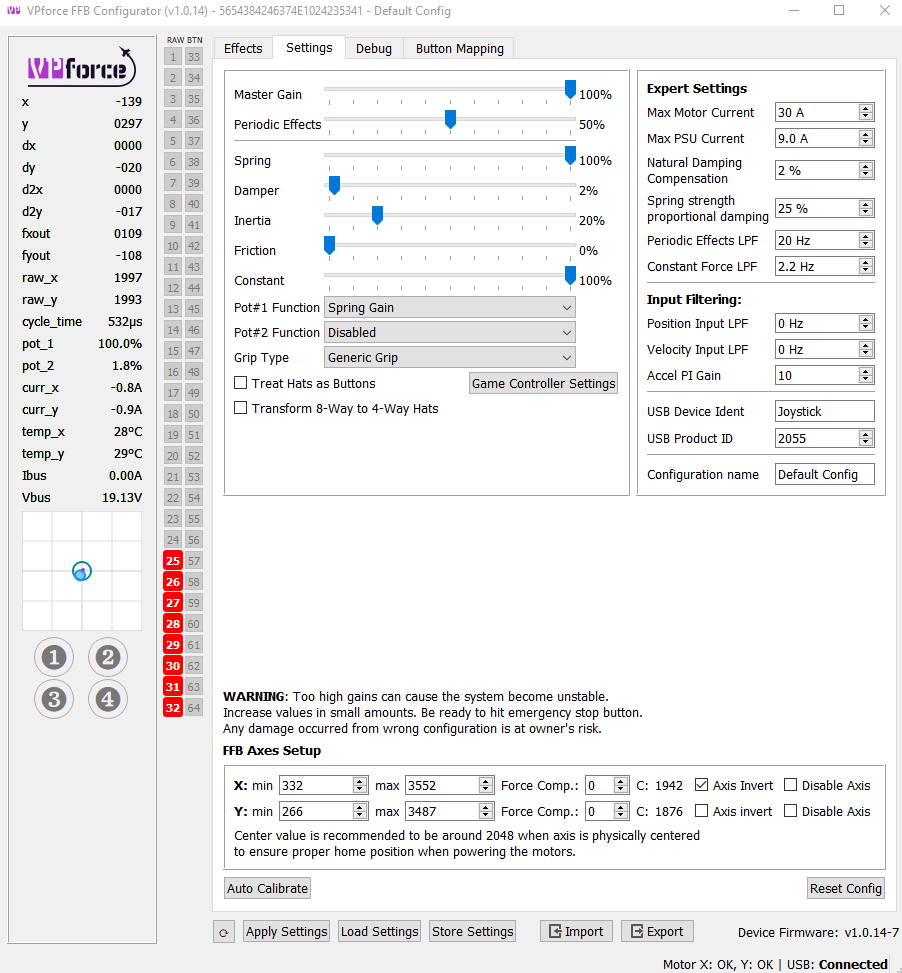Viewport: 902px width, 973px height.
Task: Click red raw button indicator 28
Action: click(x=173, y=624)
